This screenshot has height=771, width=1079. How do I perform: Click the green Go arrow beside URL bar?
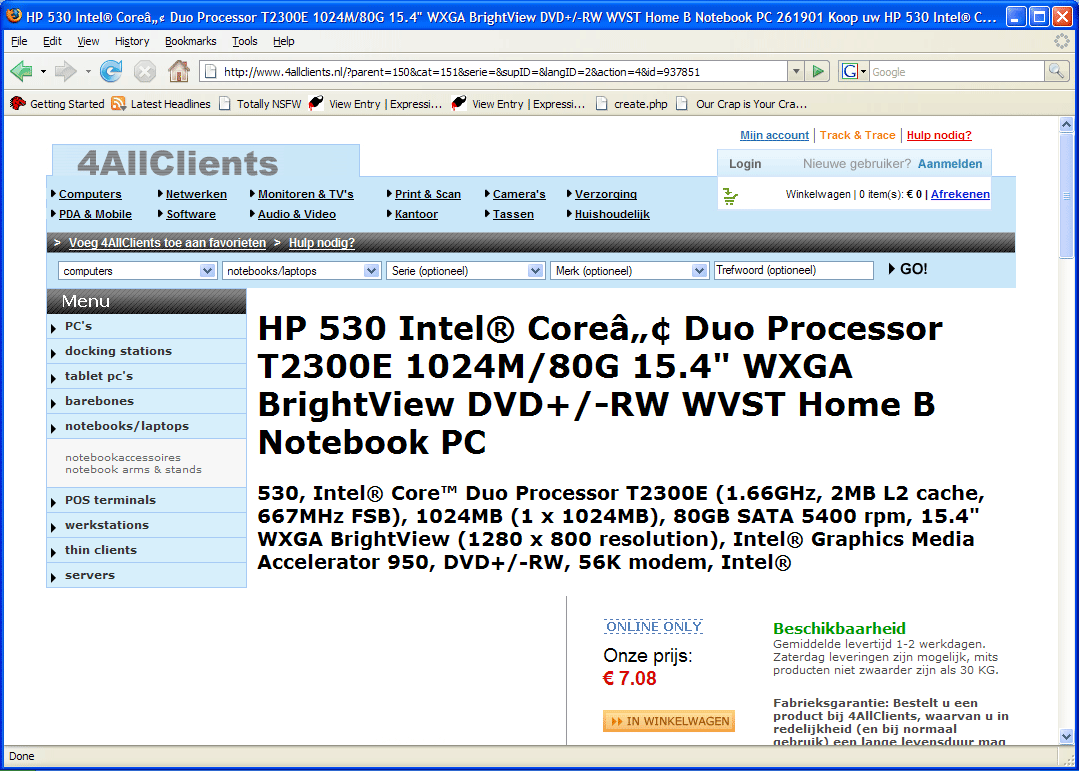pos(818,72)
